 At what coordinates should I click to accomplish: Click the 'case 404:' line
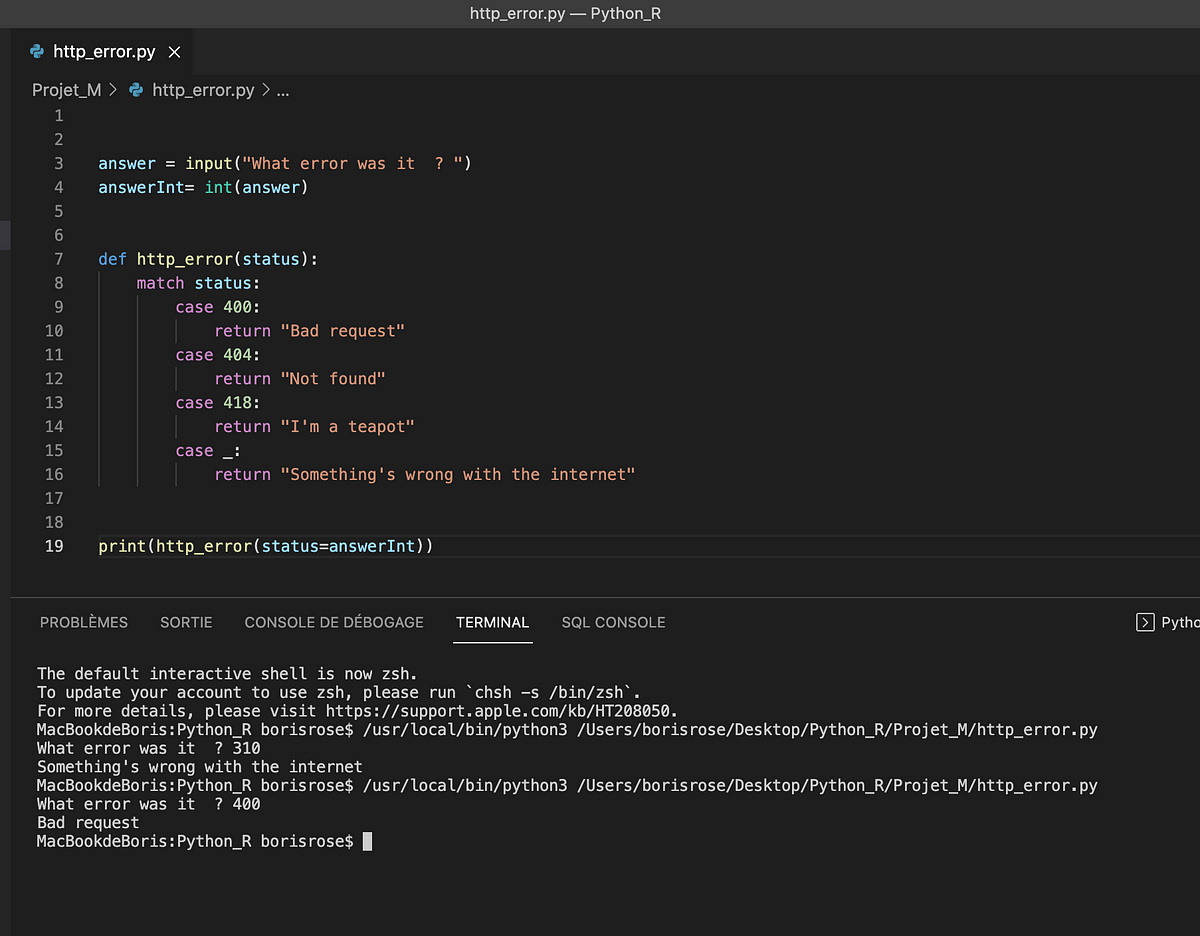217,355
